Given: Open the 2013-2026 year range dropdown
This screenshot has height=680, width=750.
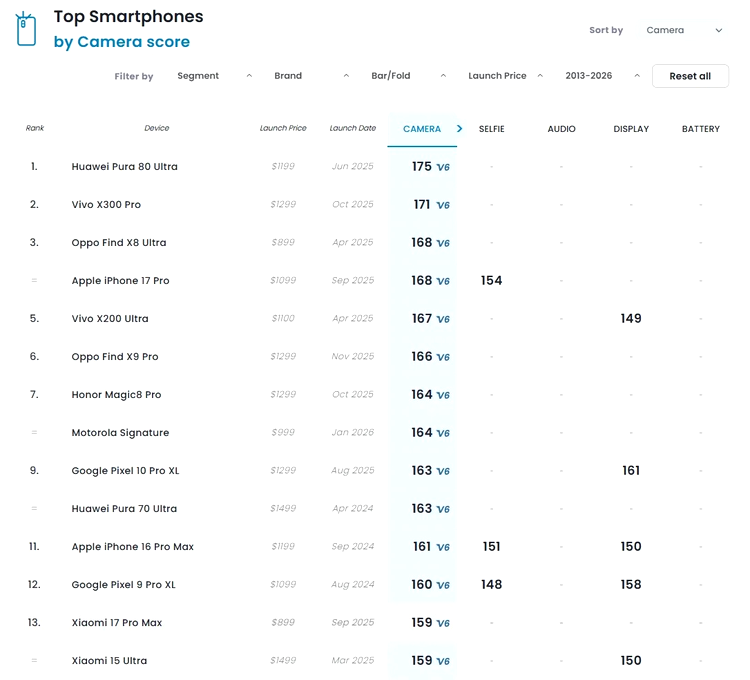Looking at the screenshot, I should tap(600, 76).
